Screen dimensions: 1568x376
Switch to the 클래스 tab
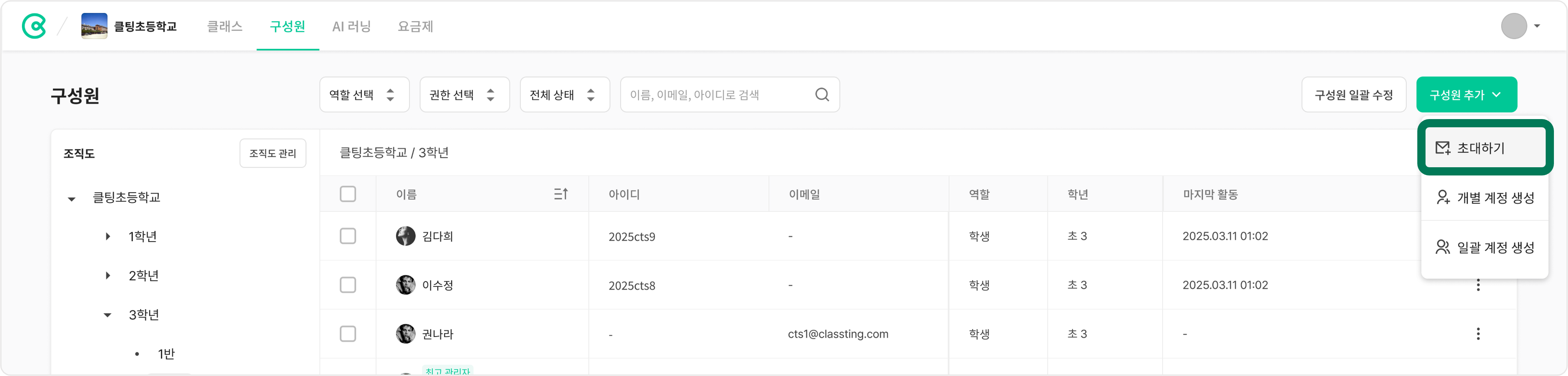tap(225, 26)
